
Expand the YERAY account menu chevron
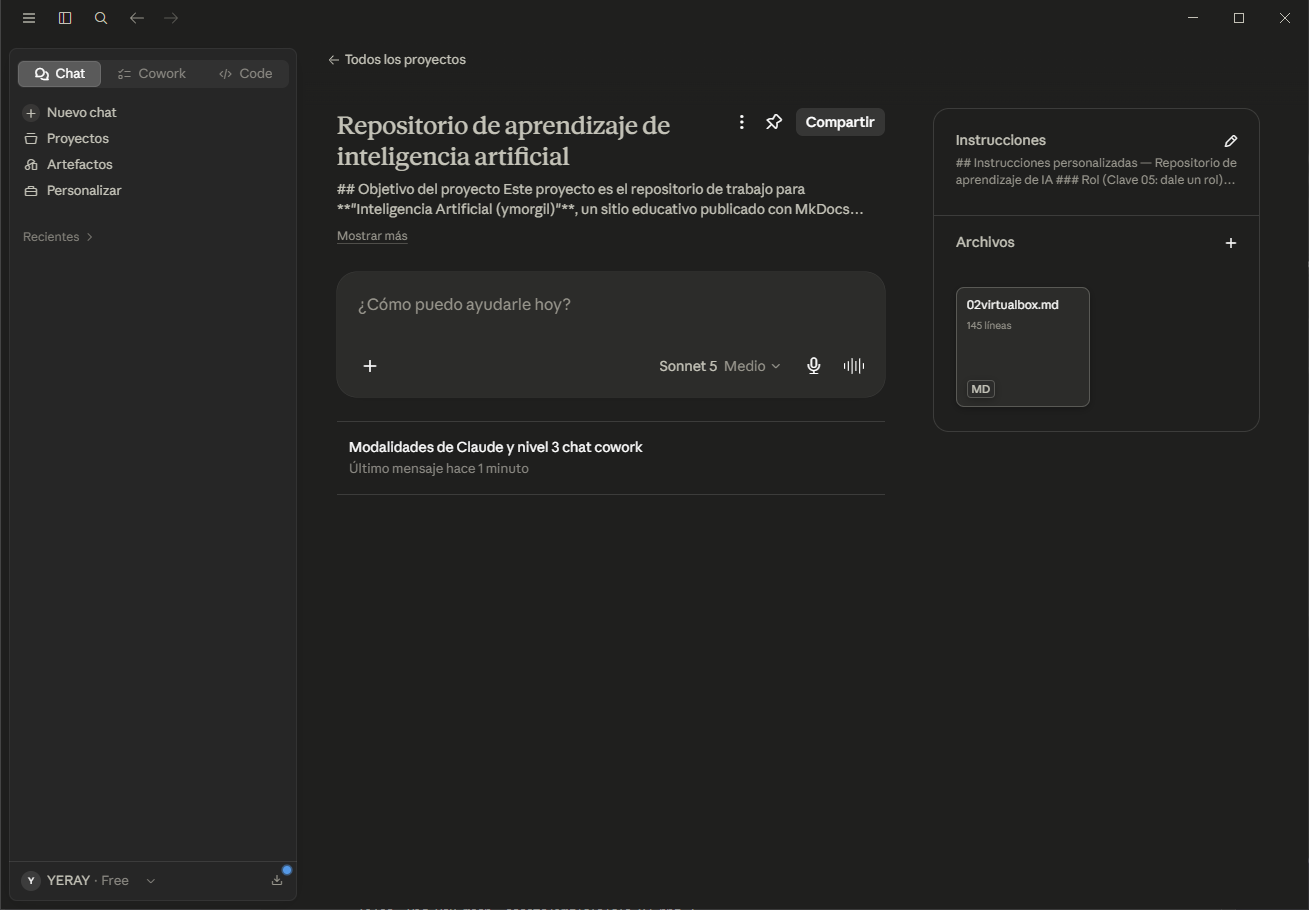click(x=151, y=881)
